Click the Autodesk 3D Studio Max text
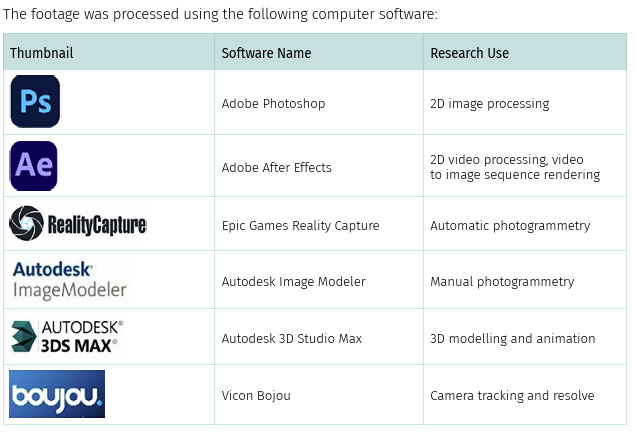 pos(291,339)
